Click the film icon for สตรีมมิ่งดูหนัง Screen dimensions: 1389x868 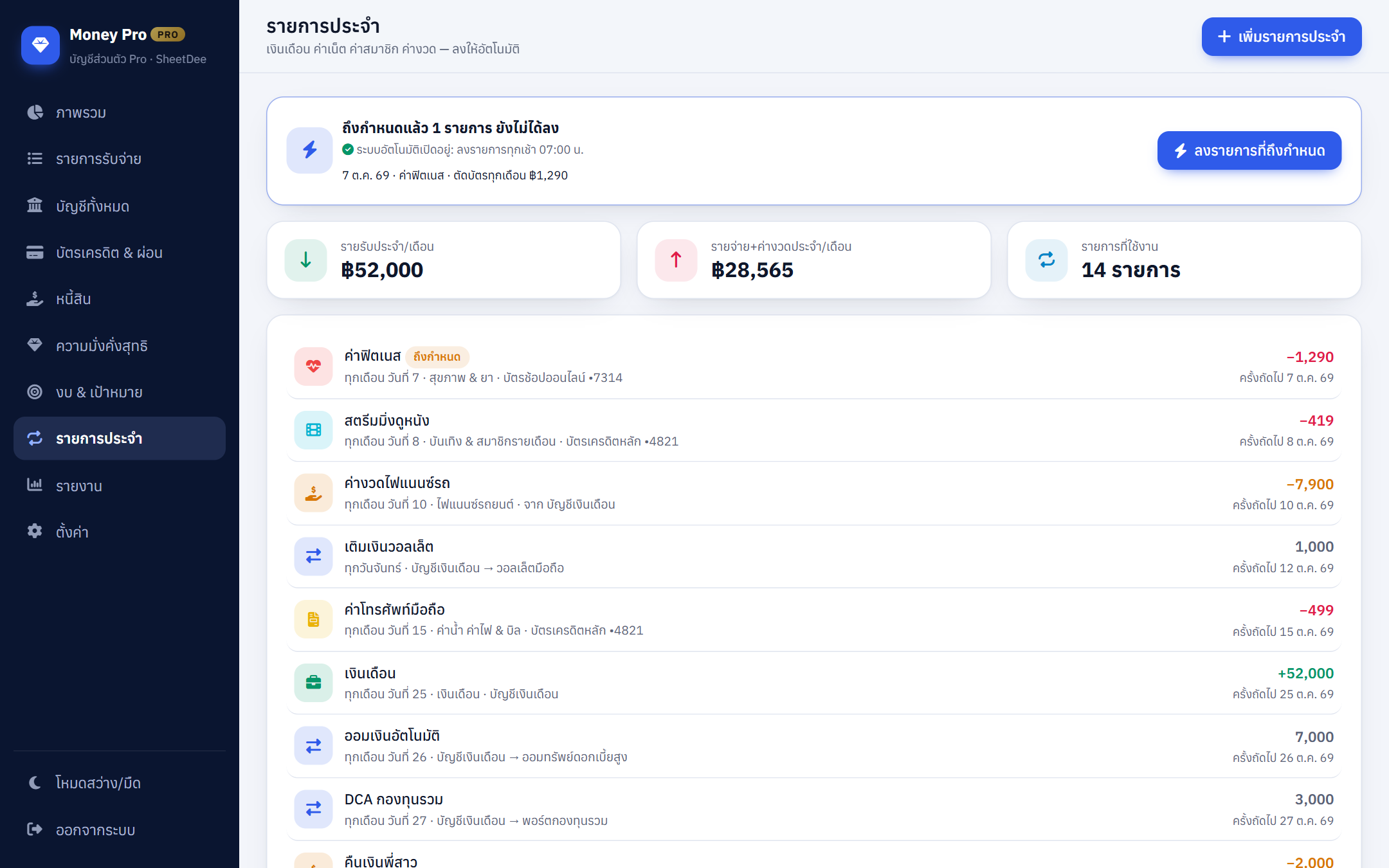(313, 430)
